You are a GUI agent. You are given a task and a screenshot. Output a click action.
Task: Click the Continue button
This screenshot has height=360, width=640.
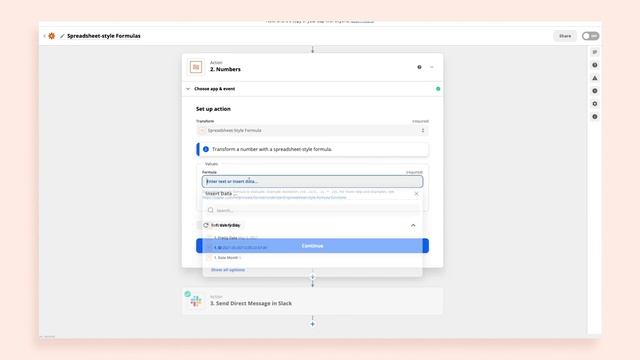tap(312, 246)
